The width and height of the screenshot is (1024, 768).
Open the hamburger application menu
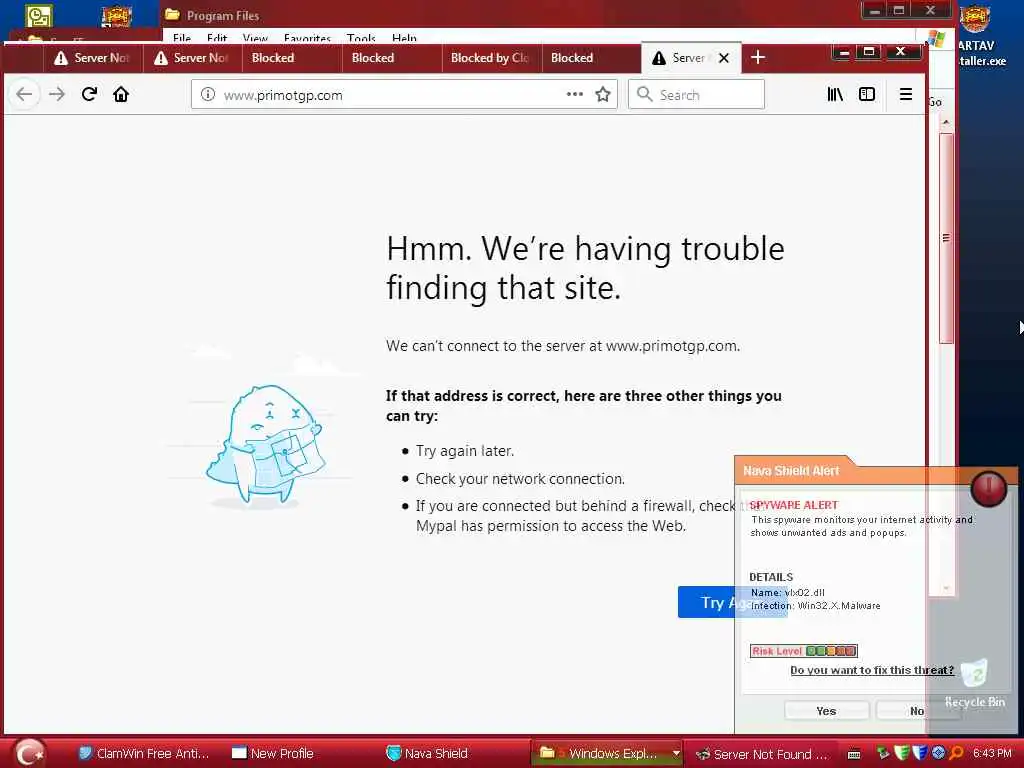click(x=905, y=94)
